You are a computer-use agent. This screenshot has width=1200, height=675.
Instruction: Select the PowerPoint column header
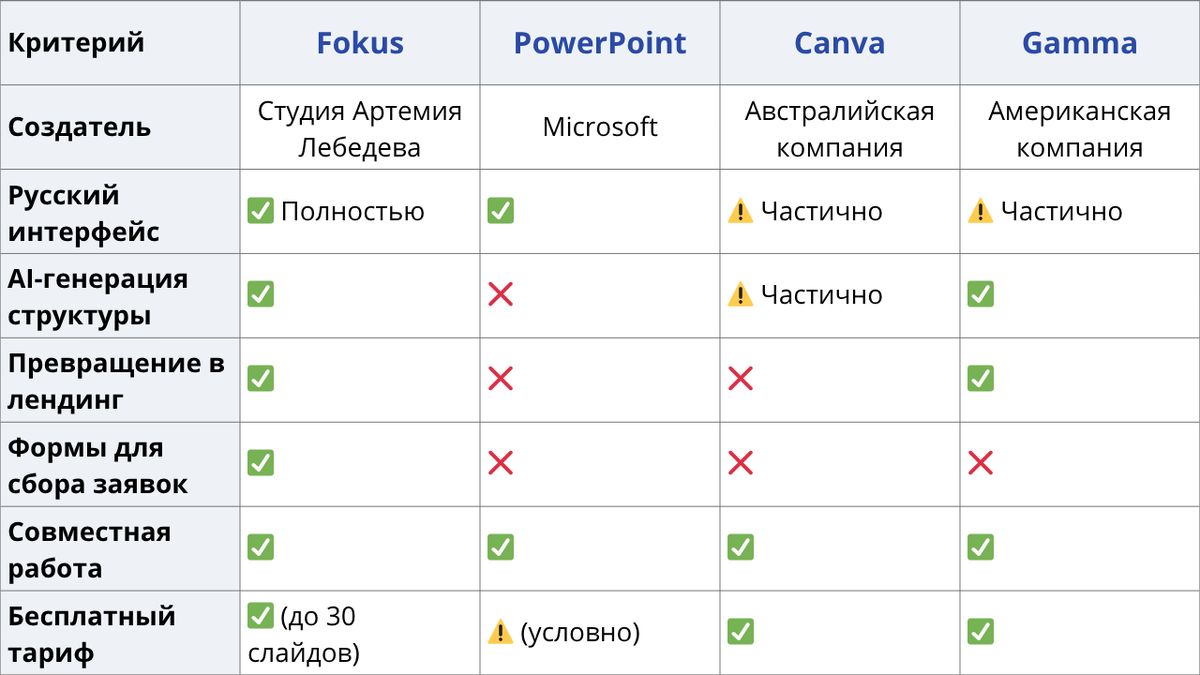click(x=600, y=43)
